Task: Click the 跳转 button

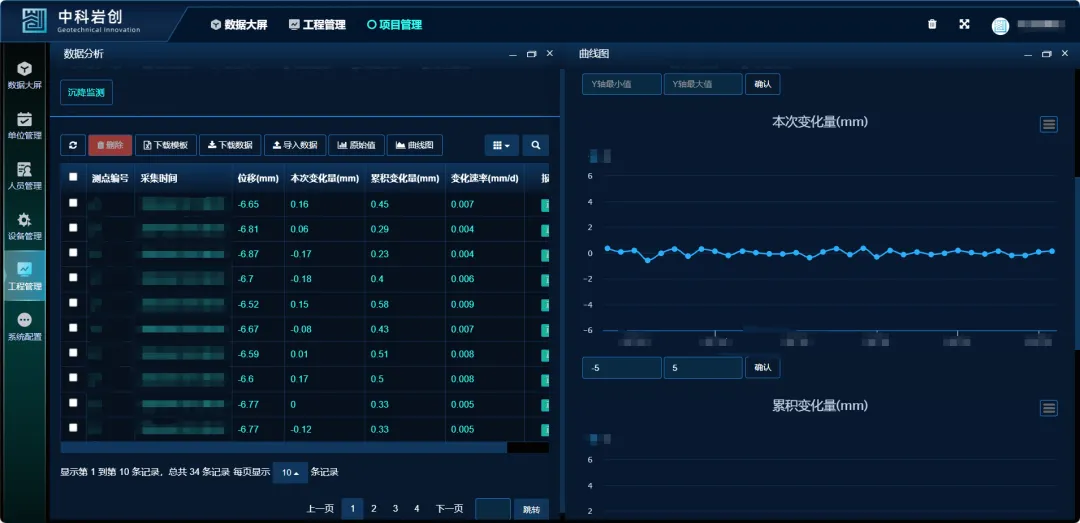Action: (531, 509)
